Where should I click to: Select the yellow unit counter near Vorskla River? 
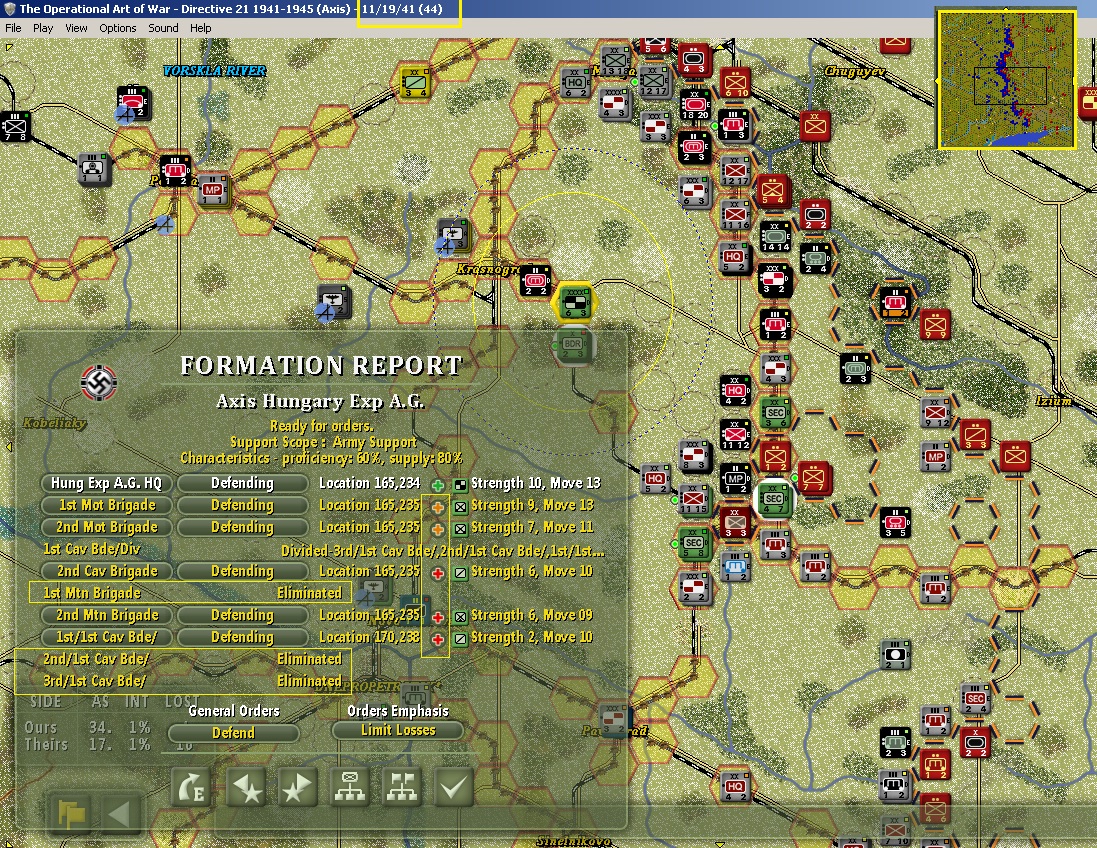[414, 83]
